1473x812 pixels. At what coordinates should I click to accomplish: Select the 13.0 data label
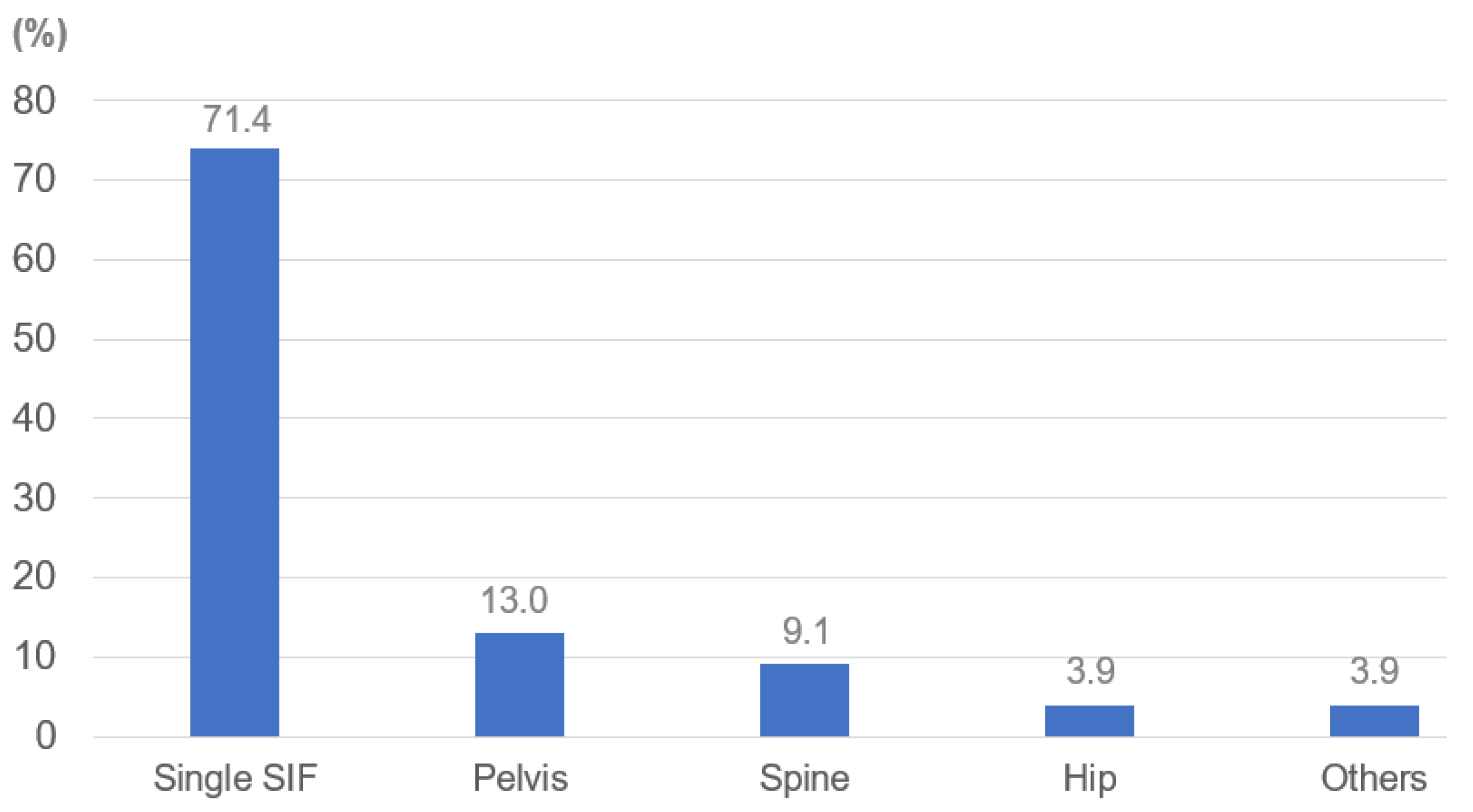click(514, 600)
